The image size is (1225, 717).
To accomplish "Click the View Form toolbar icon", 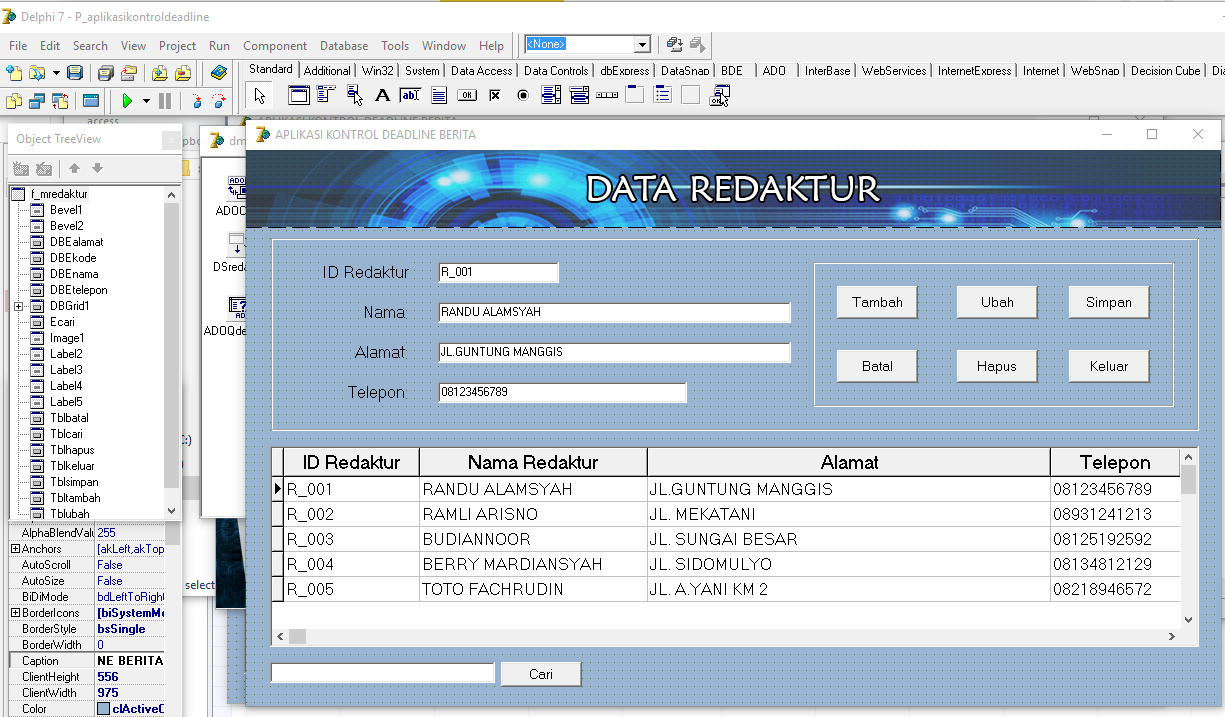I will [x=36, y=101].
